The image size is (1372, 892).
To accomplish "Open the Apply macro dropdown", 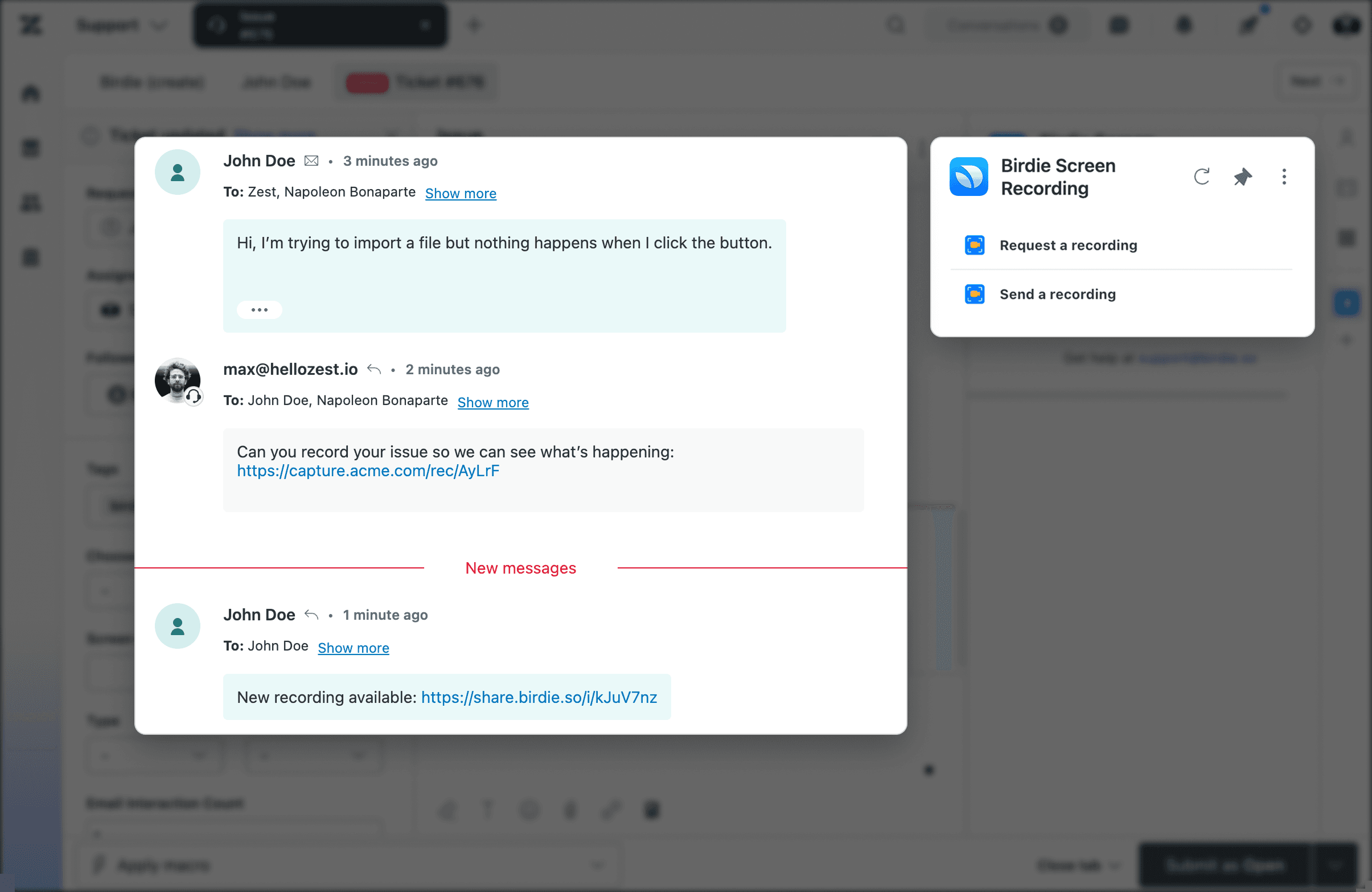I will click(350, 865).
